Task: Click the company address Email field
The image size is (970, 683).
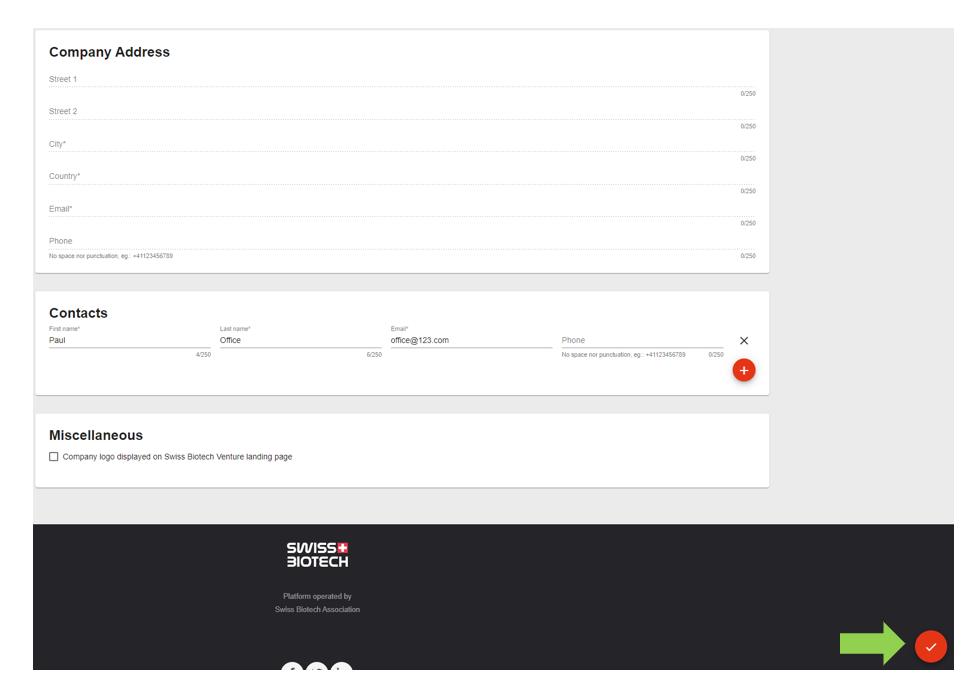Action: tap(400, 209)
